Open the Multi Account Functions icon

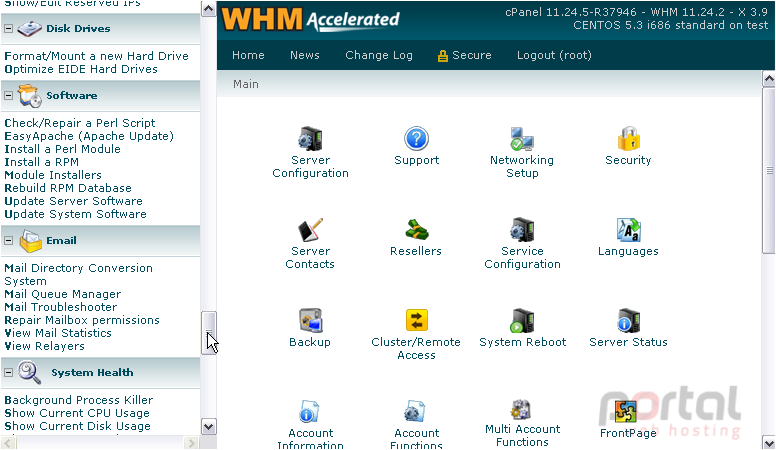coord(521,410)
